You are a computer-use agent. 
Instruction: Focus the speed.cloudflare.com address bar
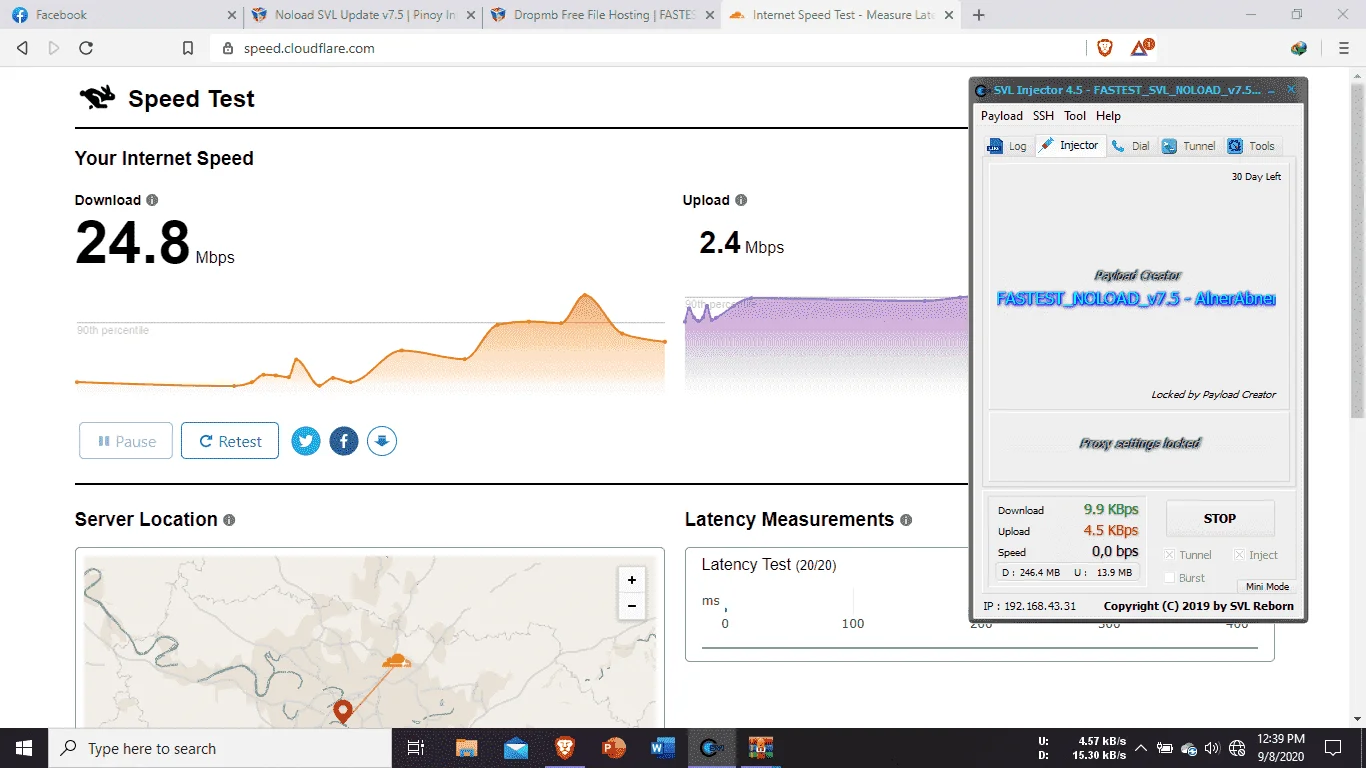(650, 48)
